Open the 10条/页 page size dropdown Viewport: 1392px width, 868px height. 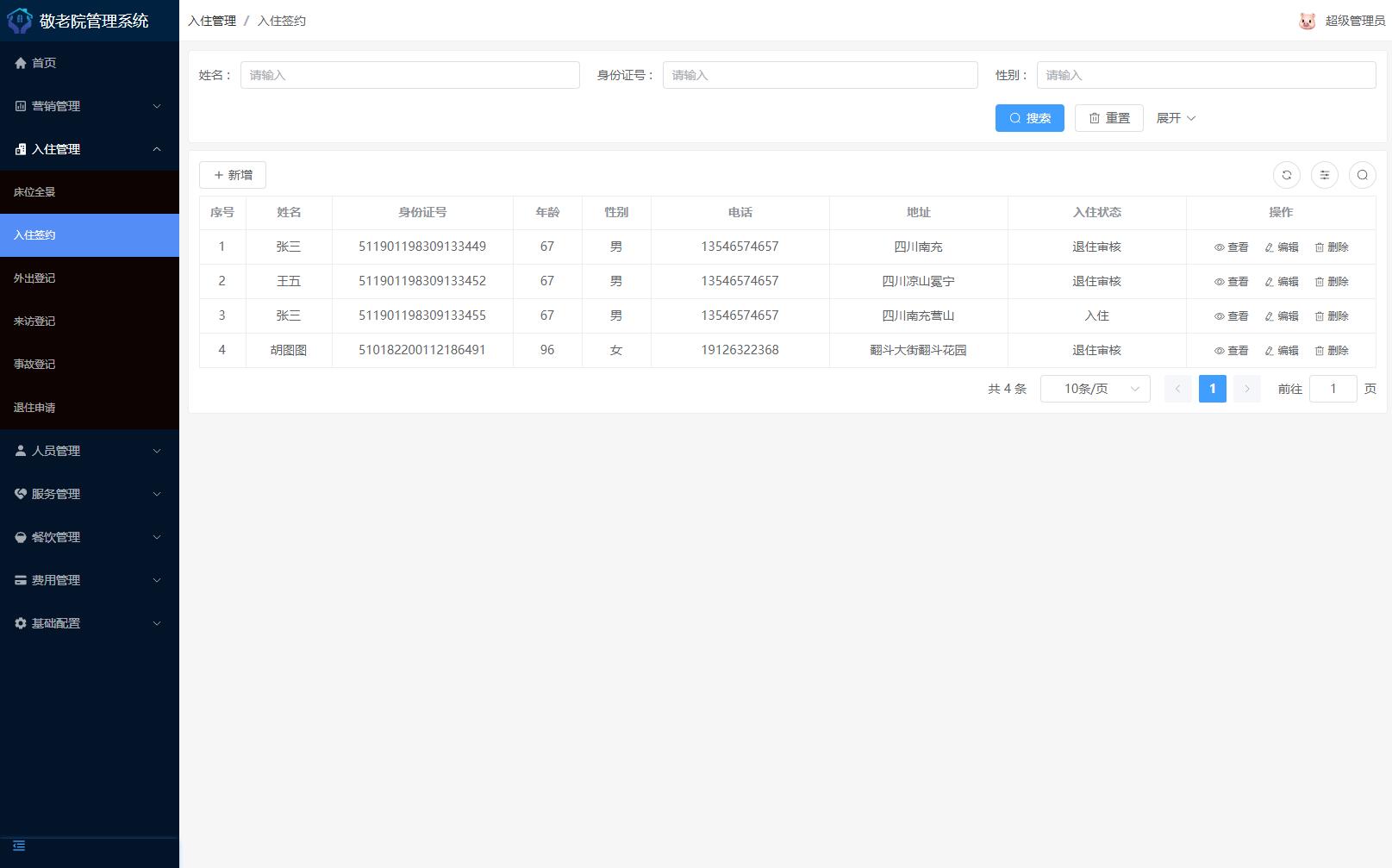[x=1095, y=389]
